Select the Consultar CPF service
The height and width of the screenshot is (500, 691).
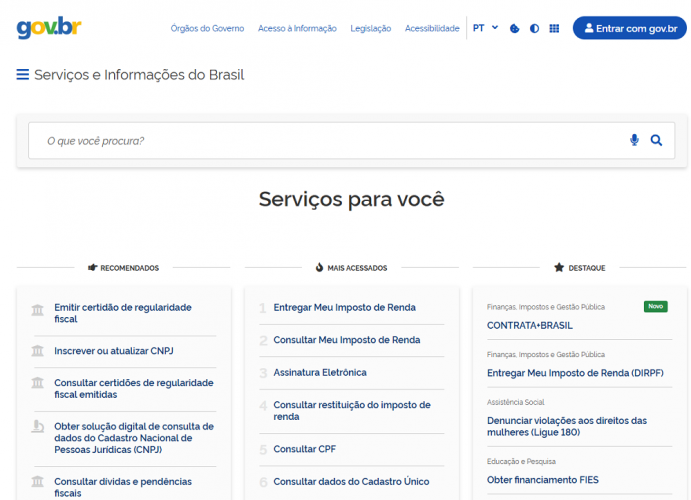tap(305, 450)
